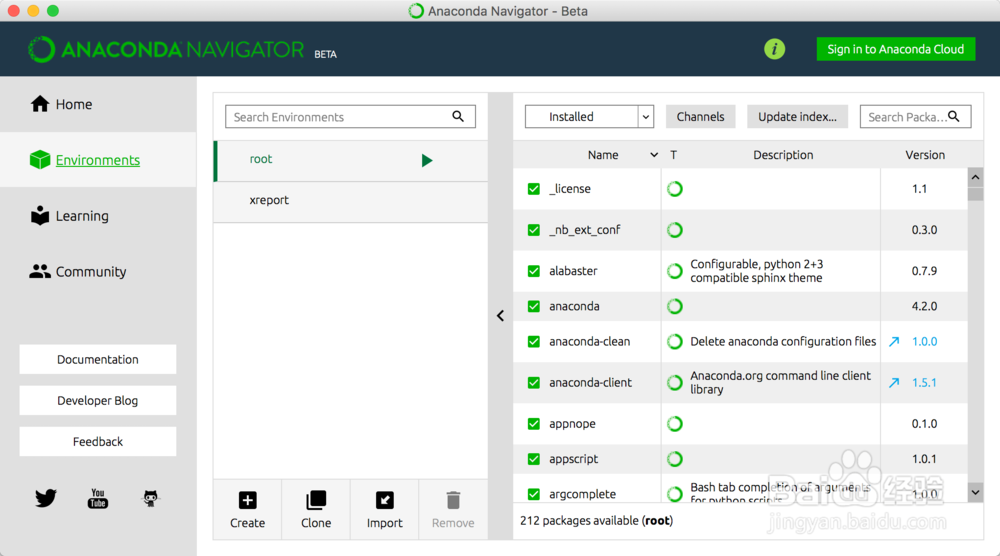
Task: Select the xreport environment
Action: coord(351,201)
